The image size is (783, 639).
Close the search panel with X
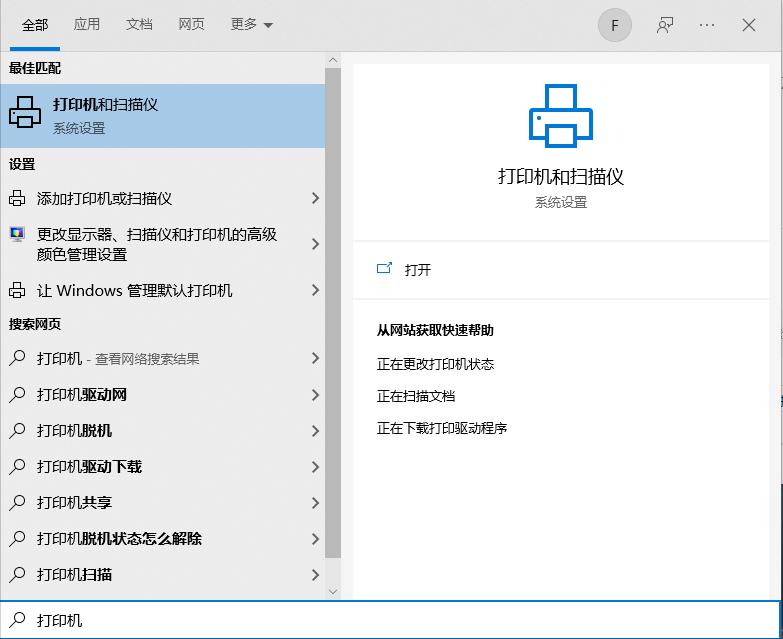point(749,25)
